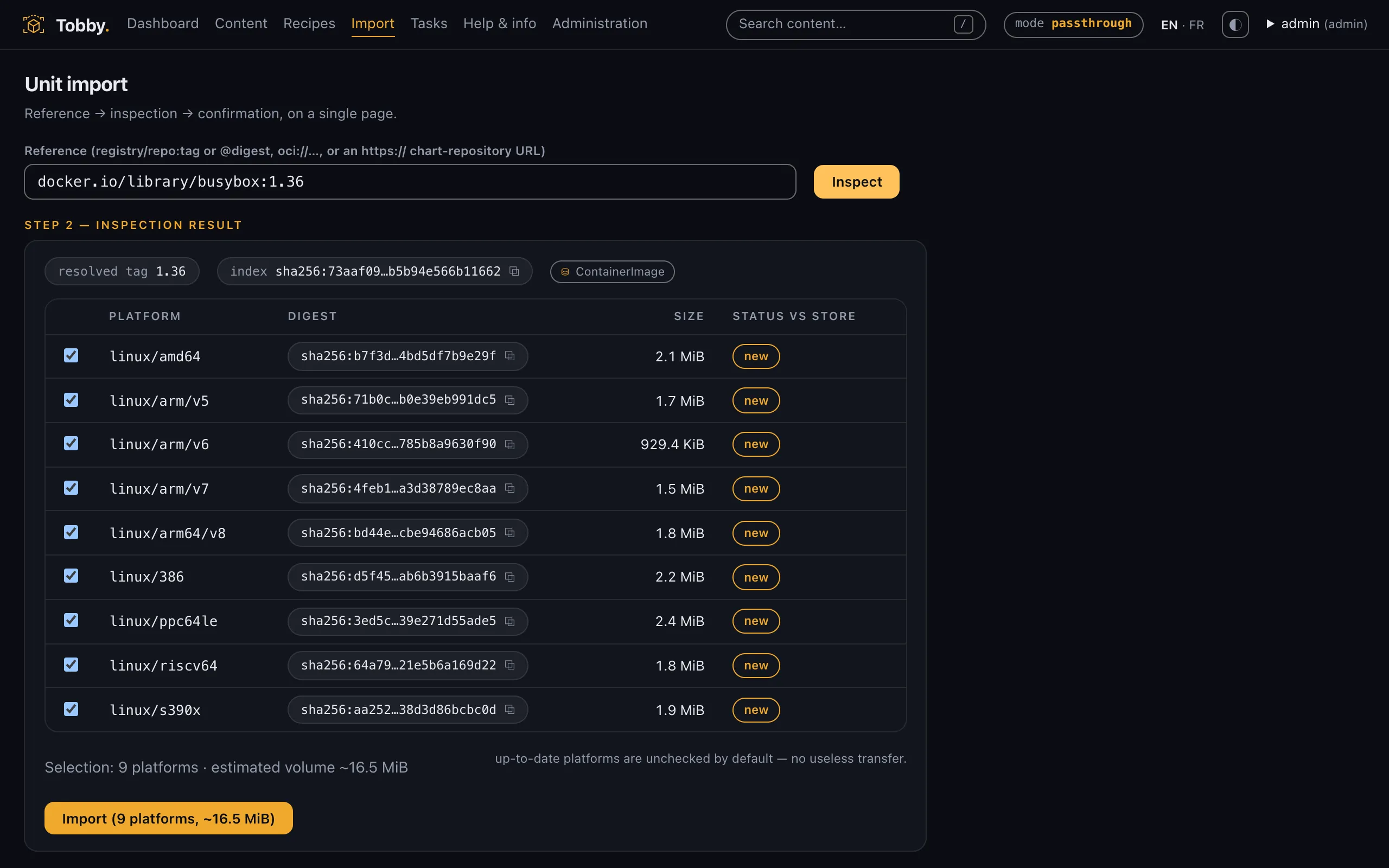Click the PLATFORM column header
1389x868 pixels.
coord(145,316)
